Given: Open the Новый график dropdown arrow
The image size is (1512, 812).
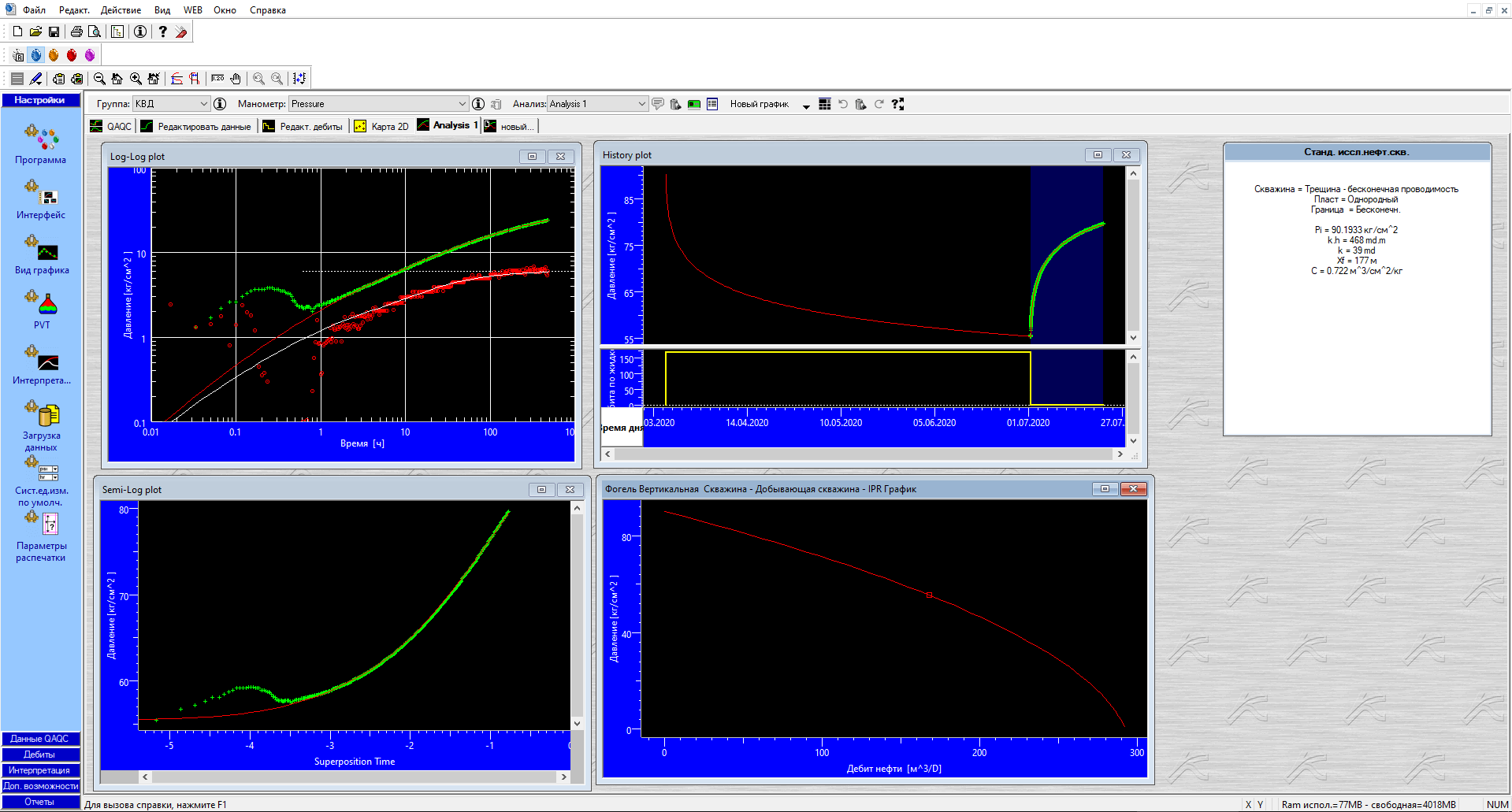Looking at the screenshot, I should (806, 106).
